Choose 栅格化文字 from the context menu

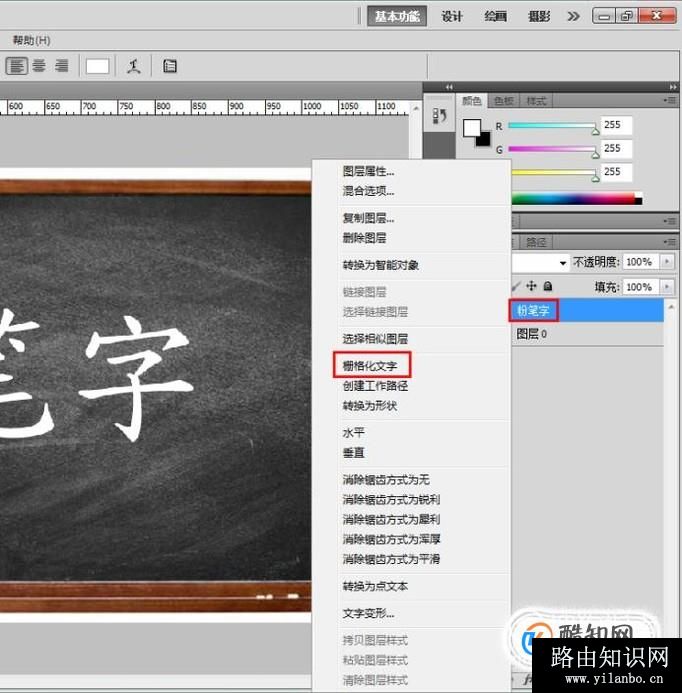click(370, 366)
